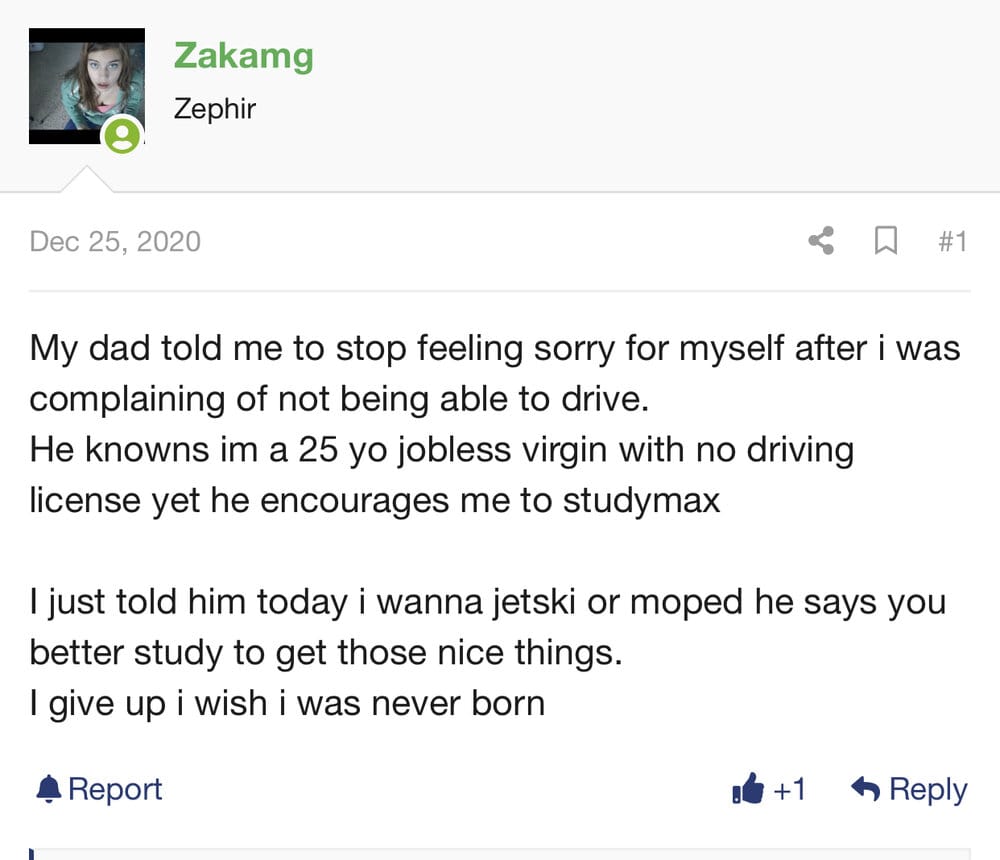
Task: Click the Report link text
Action: coord(115,789)
